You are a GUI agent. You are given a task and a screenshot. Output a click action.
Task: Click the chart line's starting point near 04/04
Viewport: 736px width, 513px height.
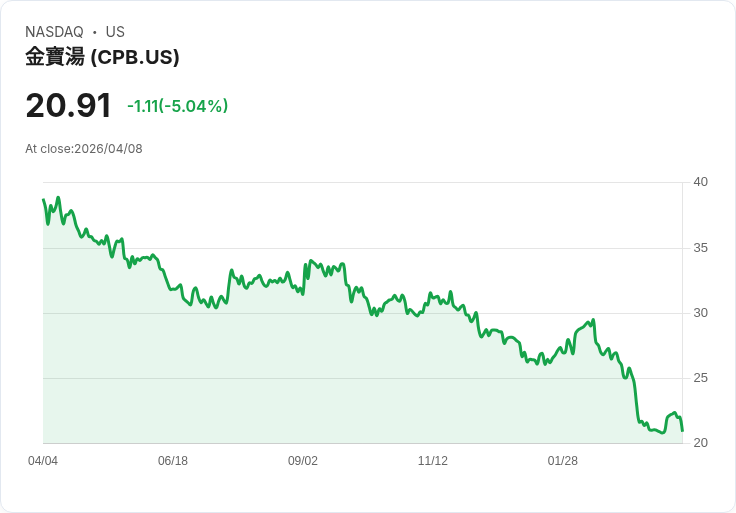(44, 200)
